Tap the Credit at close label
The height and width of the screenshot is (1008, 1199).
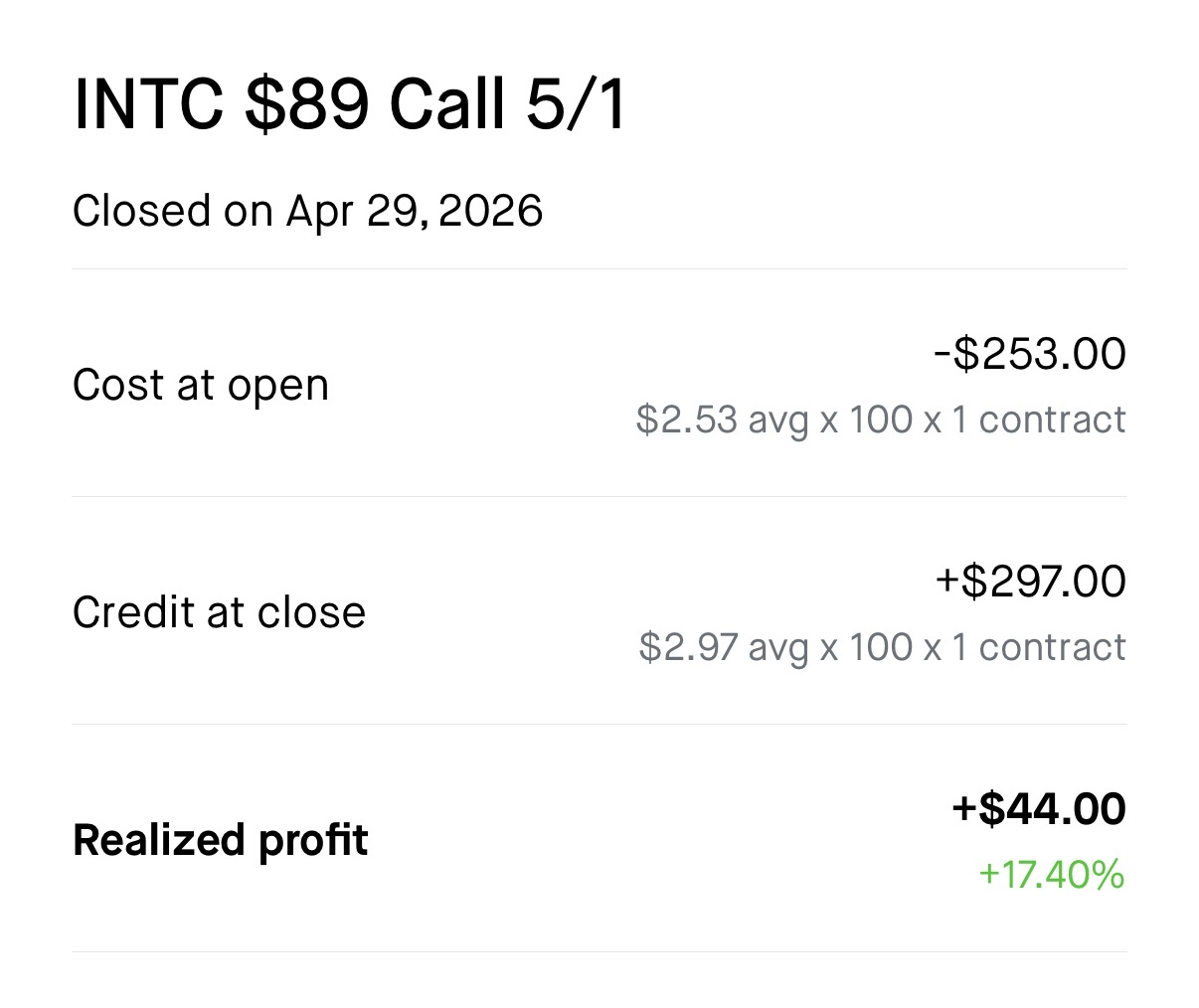220,612
